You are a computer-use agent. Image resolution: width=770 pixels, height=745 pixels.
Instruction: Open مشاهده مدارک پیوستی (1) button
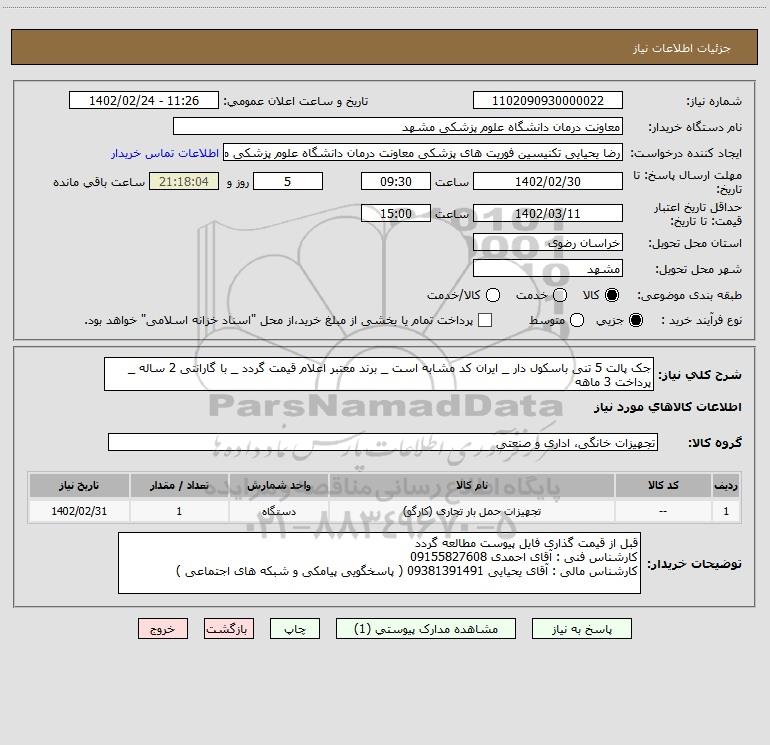pyautogui.click(x=426, y=629)
